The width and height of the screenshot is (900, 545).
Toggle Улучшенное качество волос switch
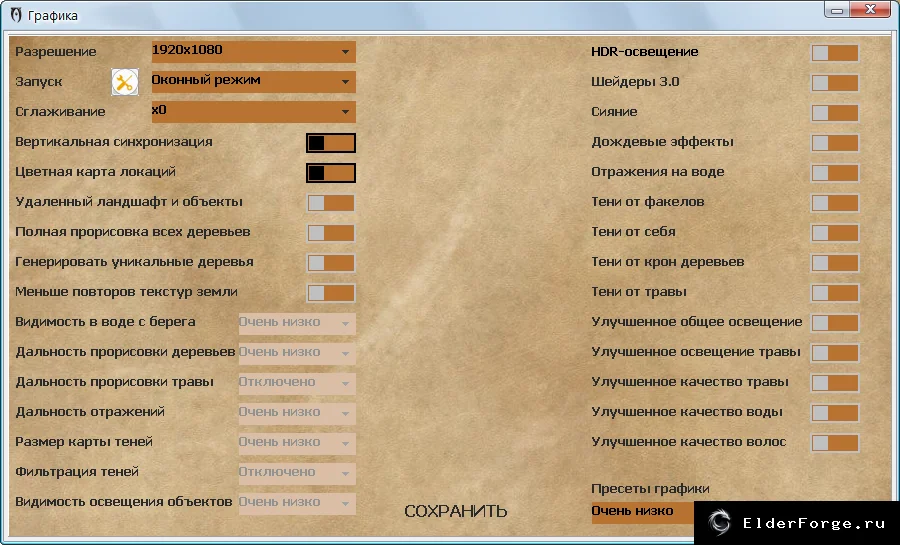point(835,442)
